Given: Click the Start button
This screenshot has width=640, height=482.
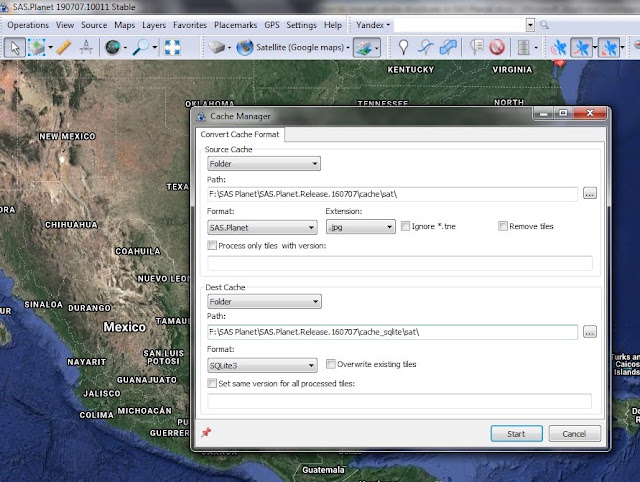Looking at the screenshot, I should click(516, 433).
